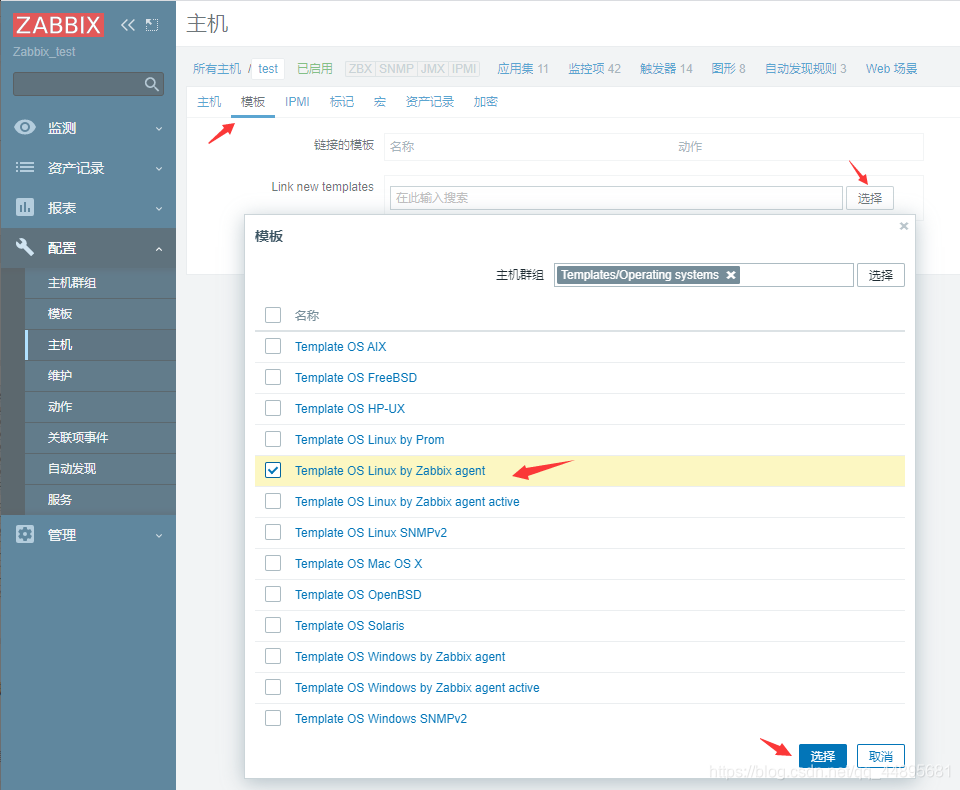The width and height of the screenshot is (960, 790).
Task: Check Template OS OpenBSD checkbox
Action: 273,594
